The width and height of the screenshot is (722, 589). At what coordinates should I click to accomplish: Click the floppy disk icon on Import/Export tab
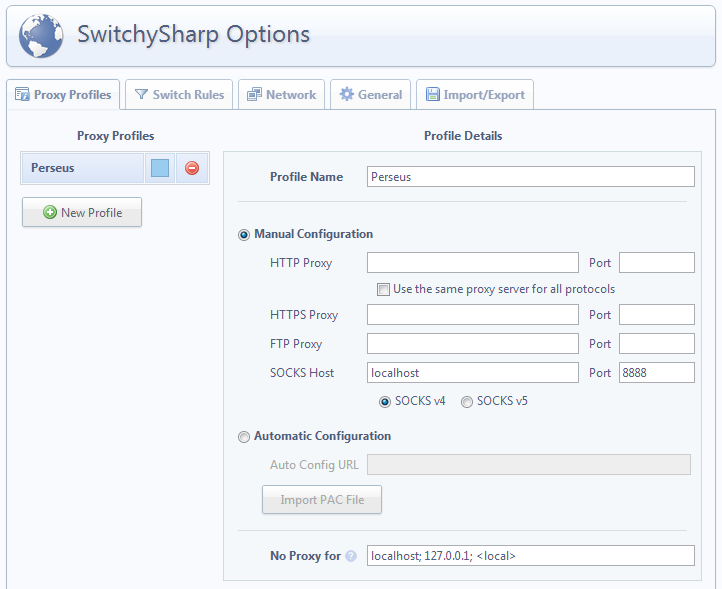coord(432,94)
